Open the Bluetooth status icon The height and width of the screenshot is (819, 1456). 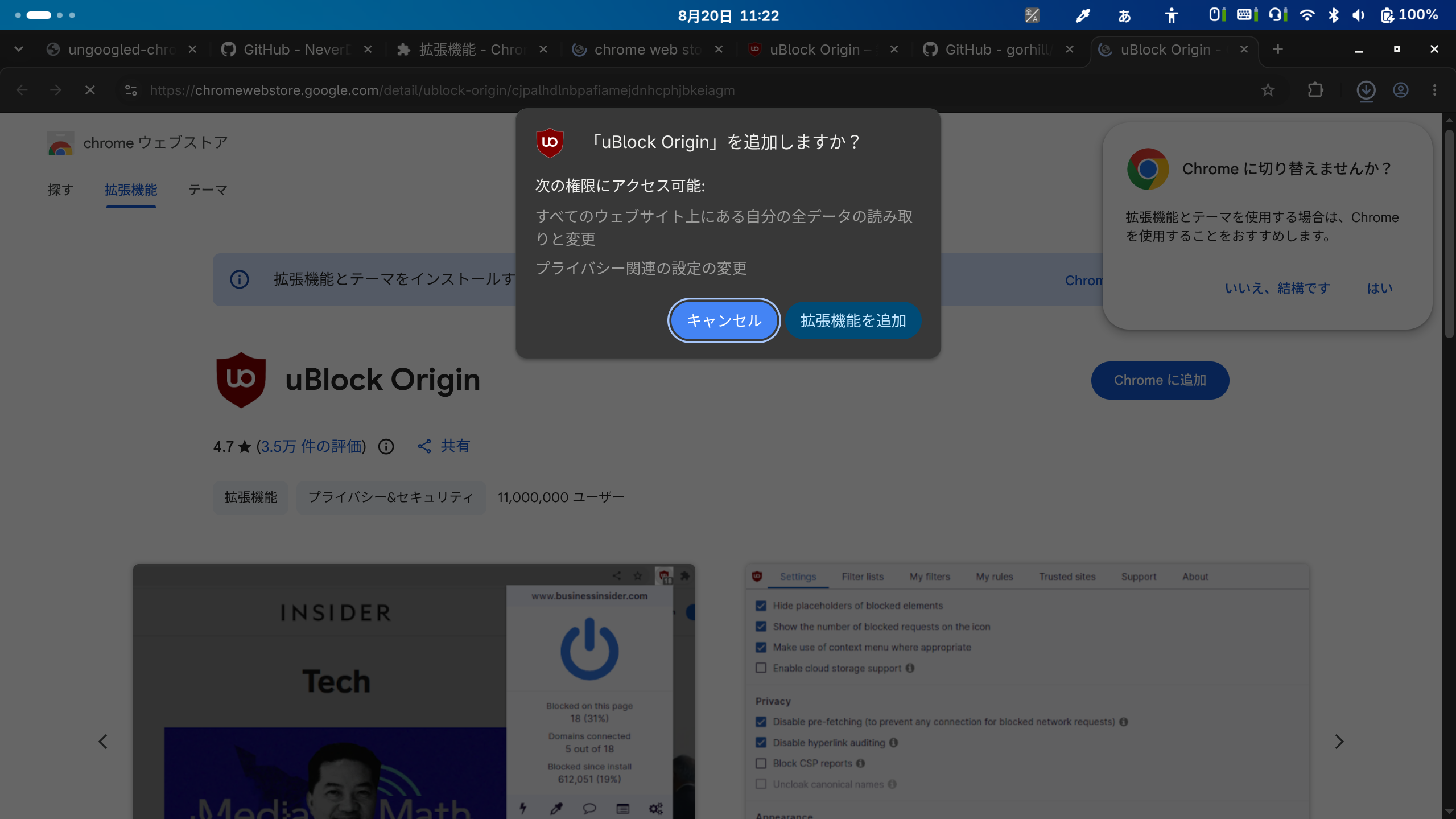tap(1333, 15)
